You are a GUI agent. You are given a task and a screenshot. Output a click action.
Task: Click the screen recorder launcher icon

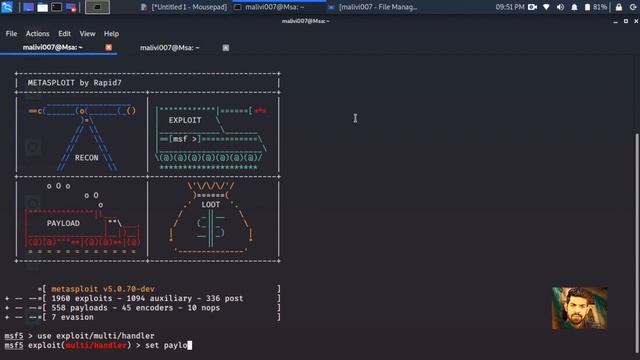click(x=71, y=7)
